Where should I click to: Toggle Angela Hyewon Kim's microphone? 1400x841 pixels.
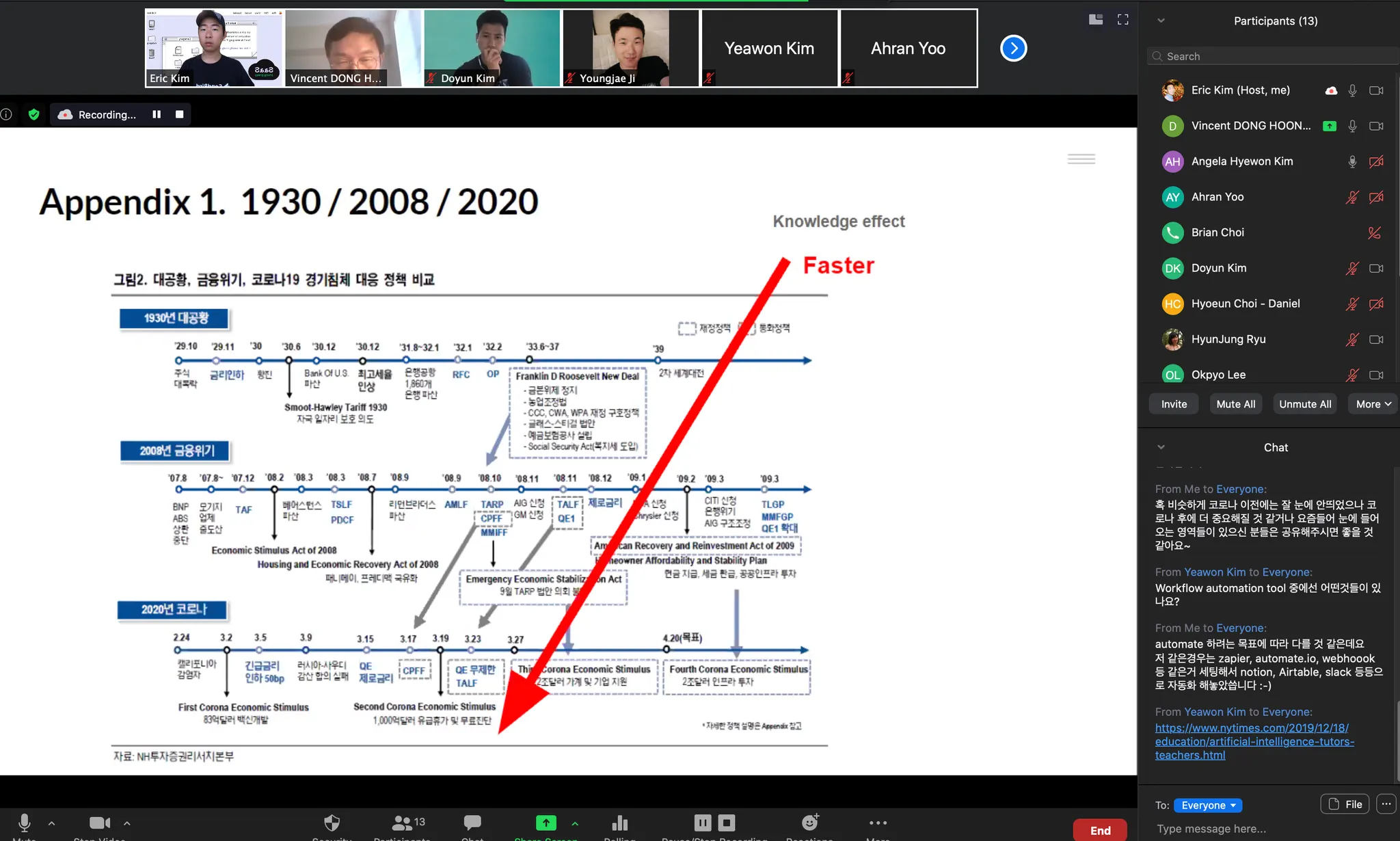(x=1351, y=161)
